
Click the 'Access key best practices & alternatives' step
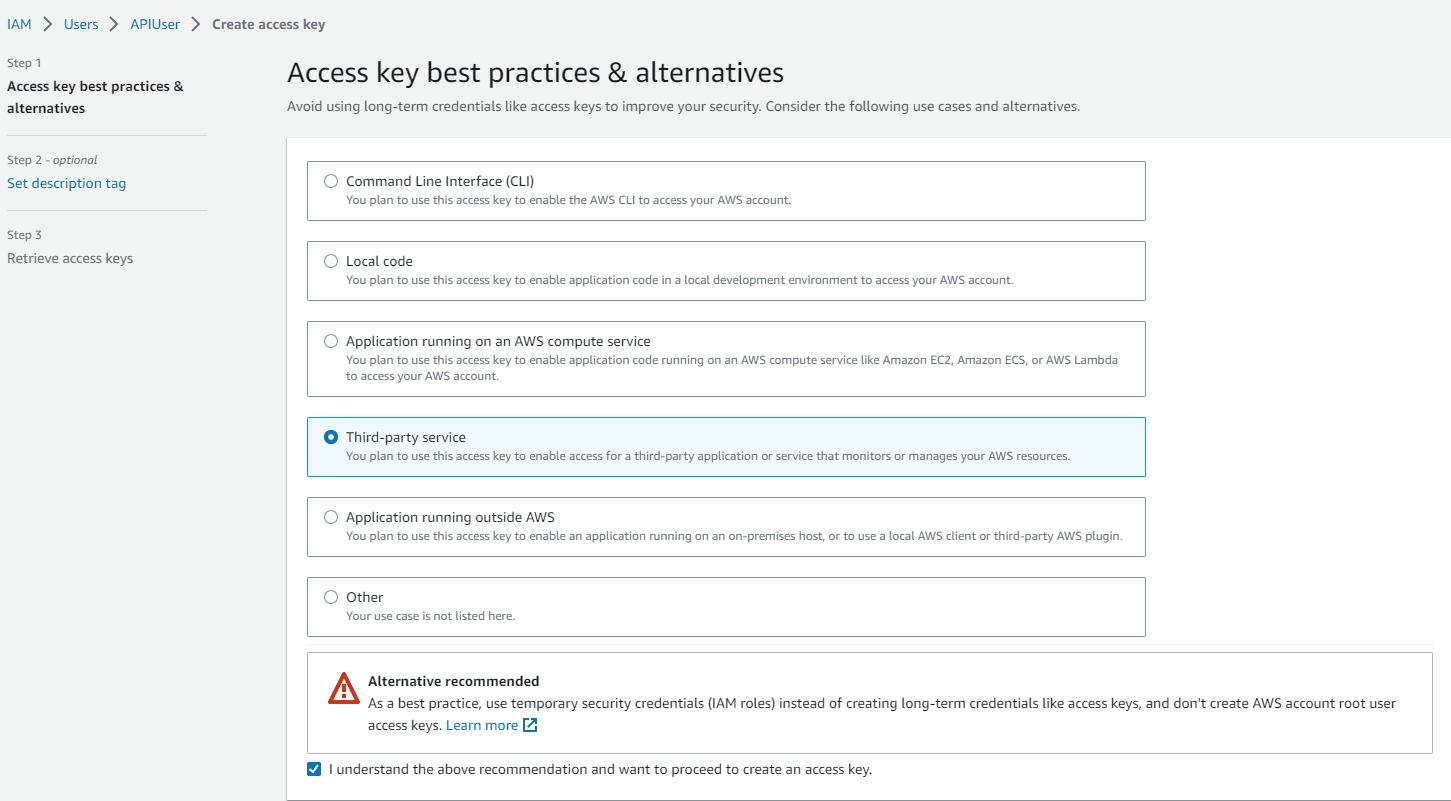[x=95, y=97]
